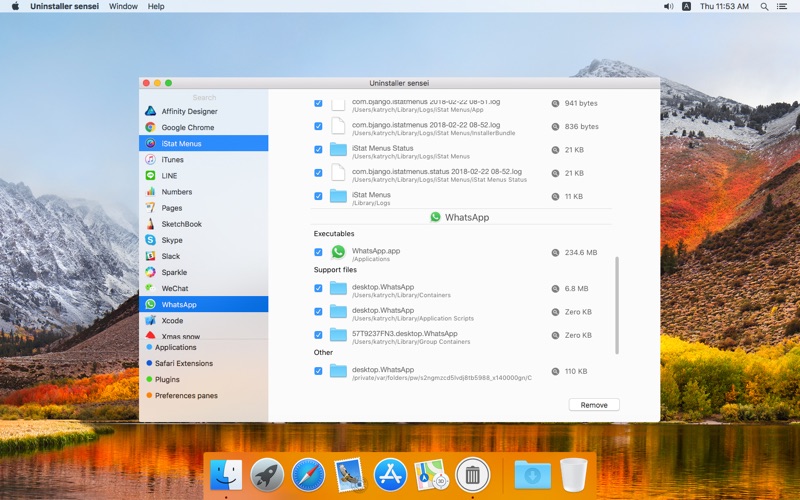
Task: Select Slack in the app list
Action: tap(171, 256)
